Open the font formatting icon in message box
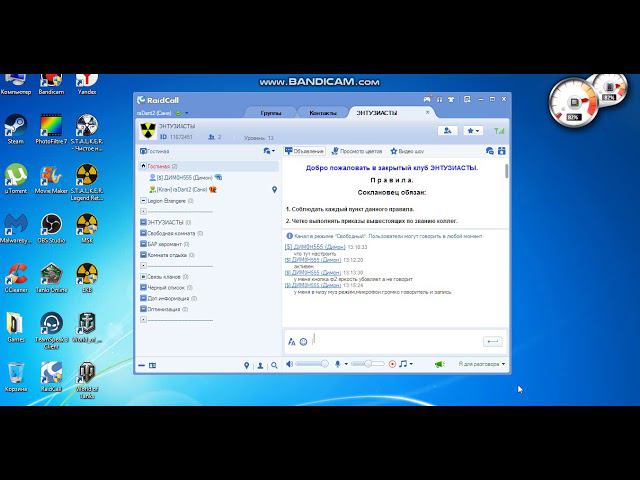Viewport: 640px width, 480px height. pos(291,342)
